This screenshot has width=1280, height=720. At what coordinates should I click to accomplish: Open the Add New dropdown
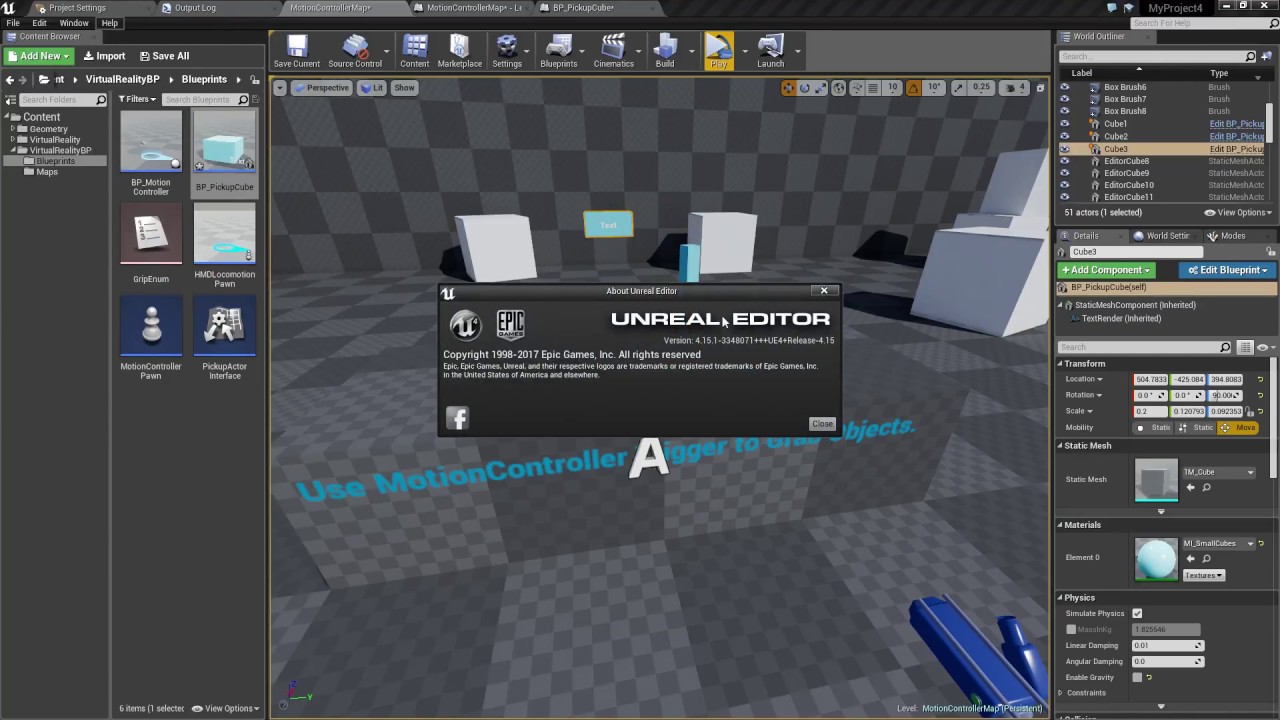(38, 56)
